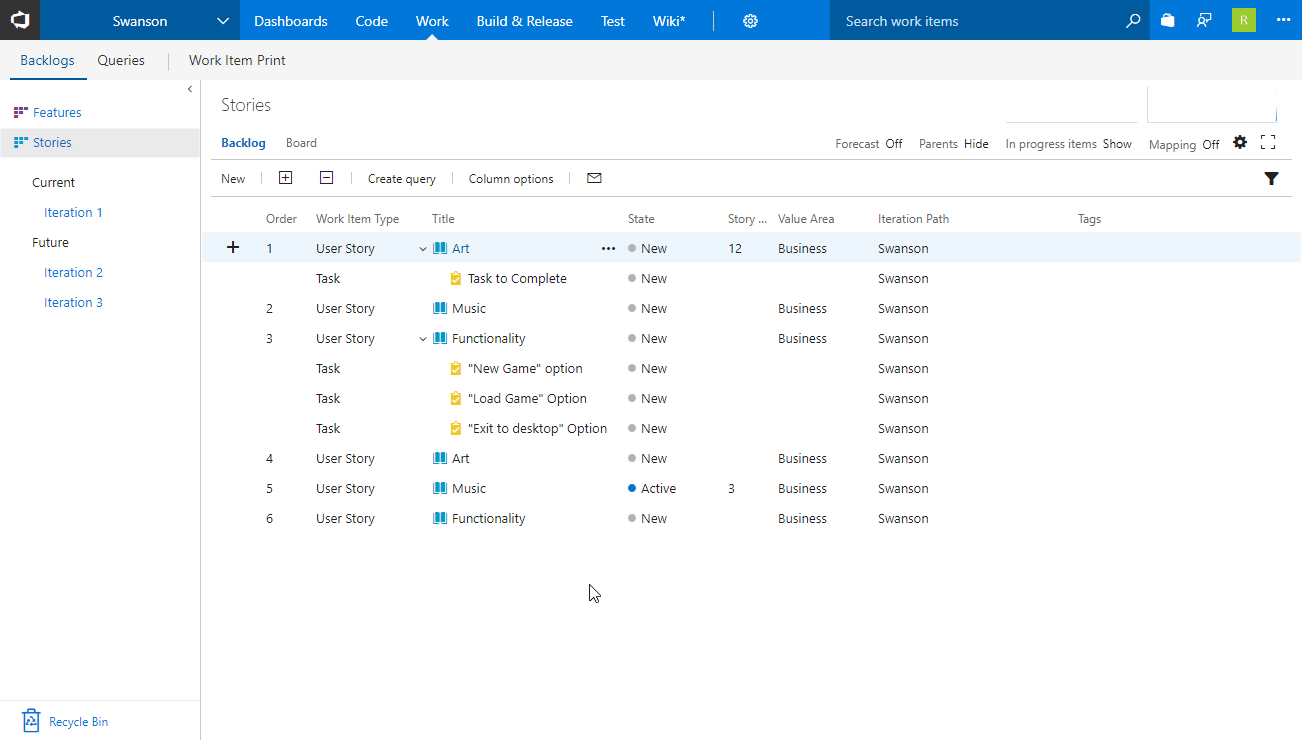Open the send feedback icon
1302x740 pixels.
(x=1203, y=19)
